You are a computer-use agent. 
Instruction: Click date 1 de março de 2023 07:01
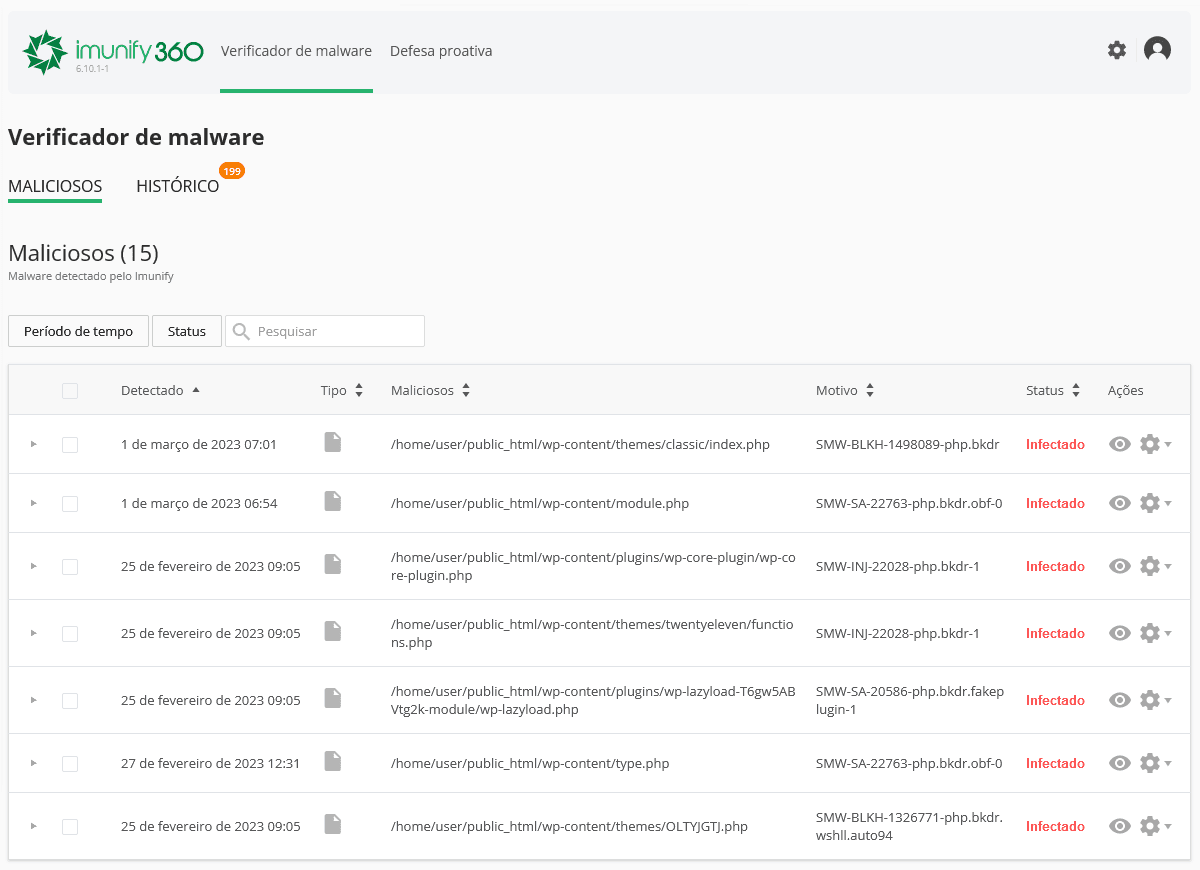[199, 444]
